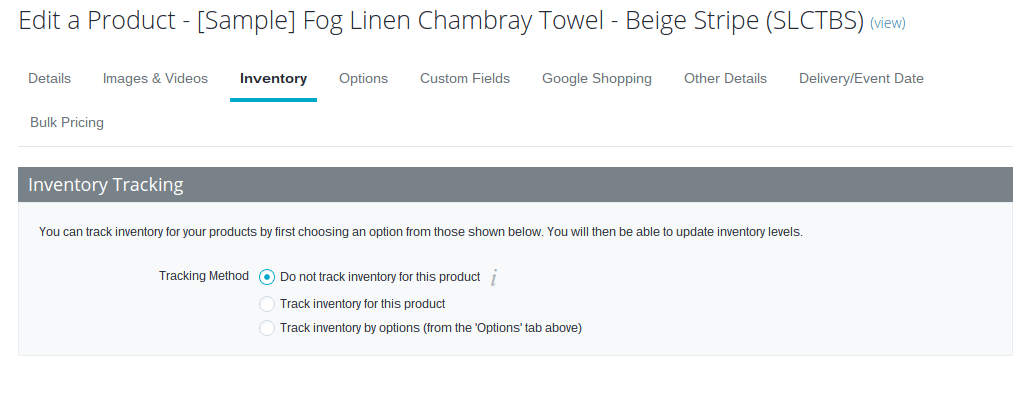1028x396 pixels.
Task: Go to the Options tab
Action: tap(363, 79)
